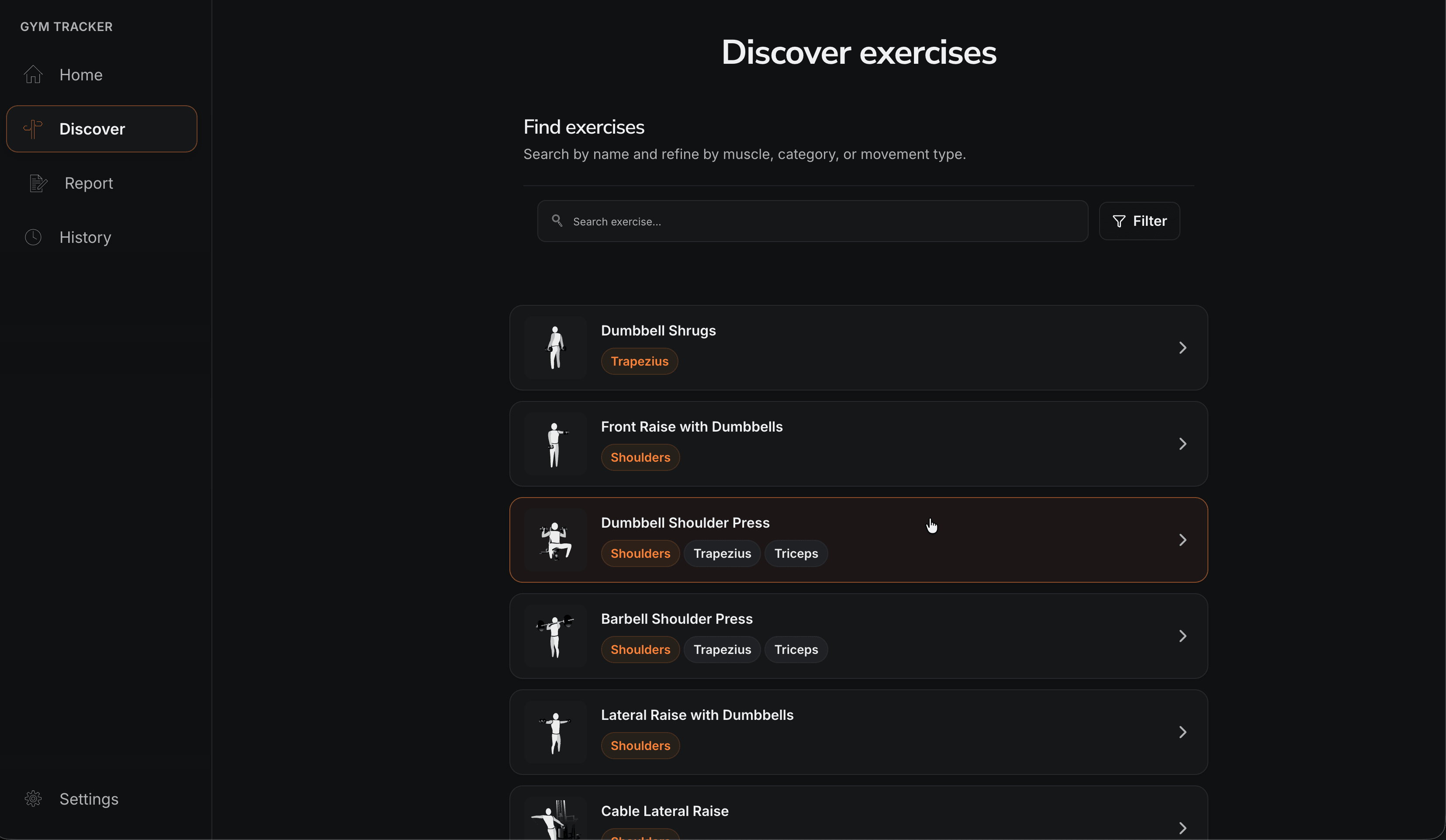Click the Dumbbell Shoulder Press title
The width and height of the screenshot is (1446, 840).
pos(685,523)
